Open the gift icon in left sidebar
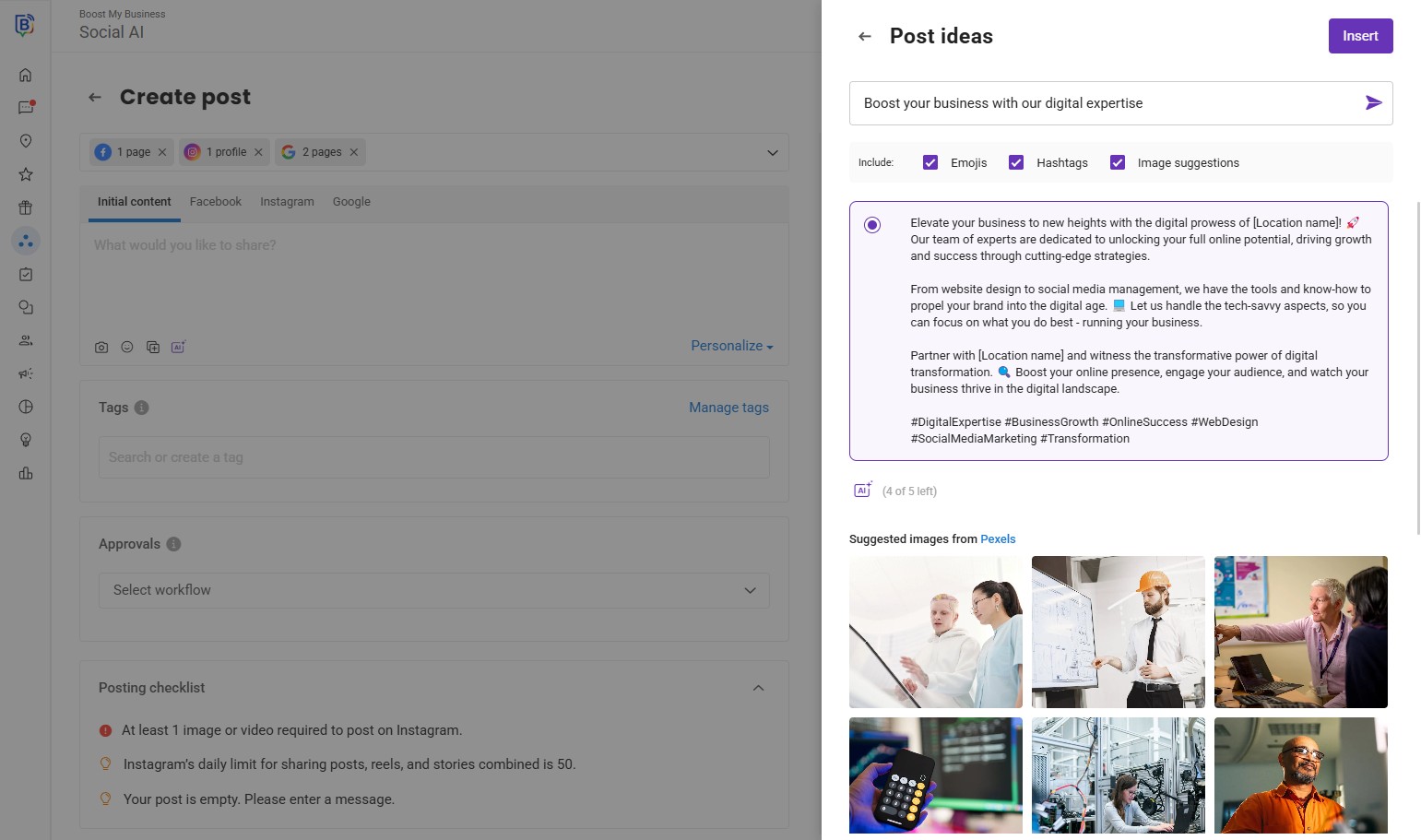 tap(26, 207)
